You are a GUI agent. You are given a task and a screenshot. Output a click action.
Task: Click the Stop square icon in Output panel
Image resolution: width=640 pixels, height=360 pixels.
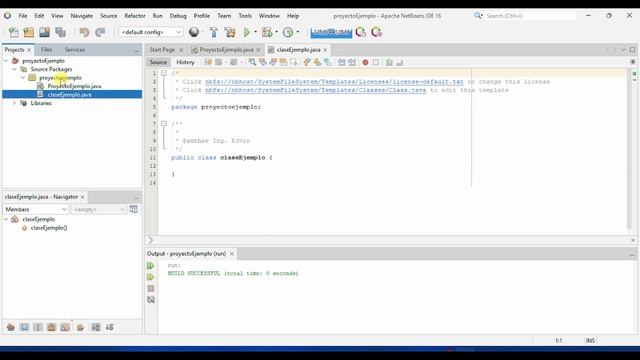click(x=151, y=289)
